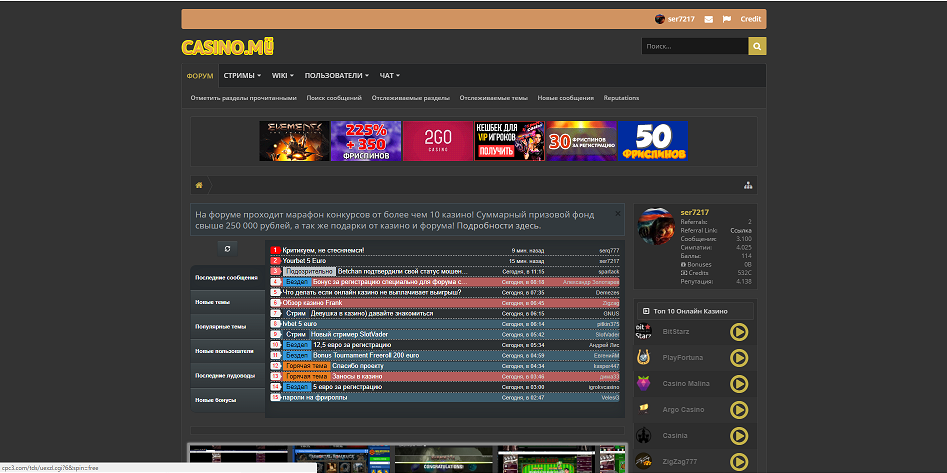Open the envelope messages icon in top bar
Screen dimensions: 947x473
[x=708, y=19]
